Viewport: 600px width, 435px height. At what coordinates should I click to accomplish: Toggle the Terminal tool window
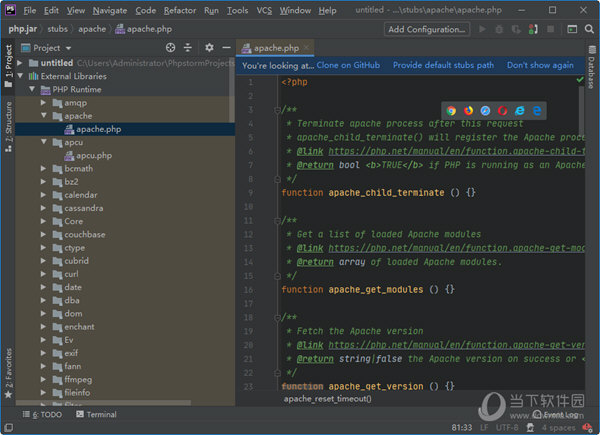[96, 414]
